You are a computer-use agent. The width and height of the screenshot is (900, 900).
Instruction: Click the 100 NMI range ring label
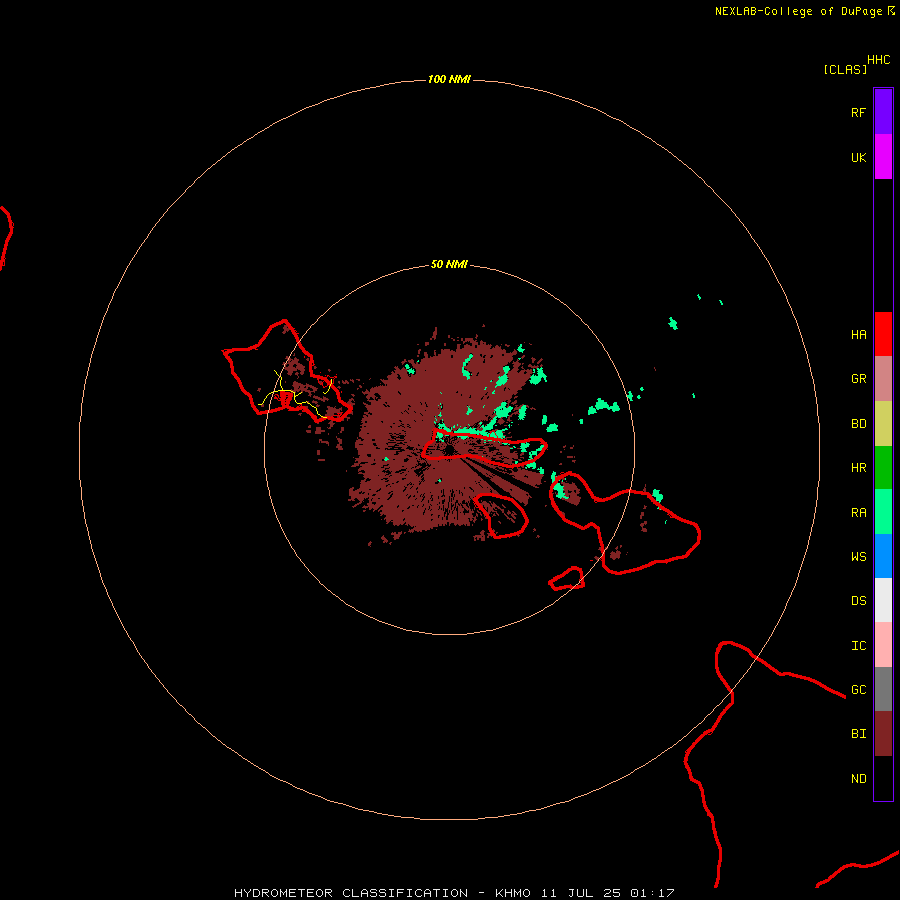pyautogui.click(x=449, y=79)
